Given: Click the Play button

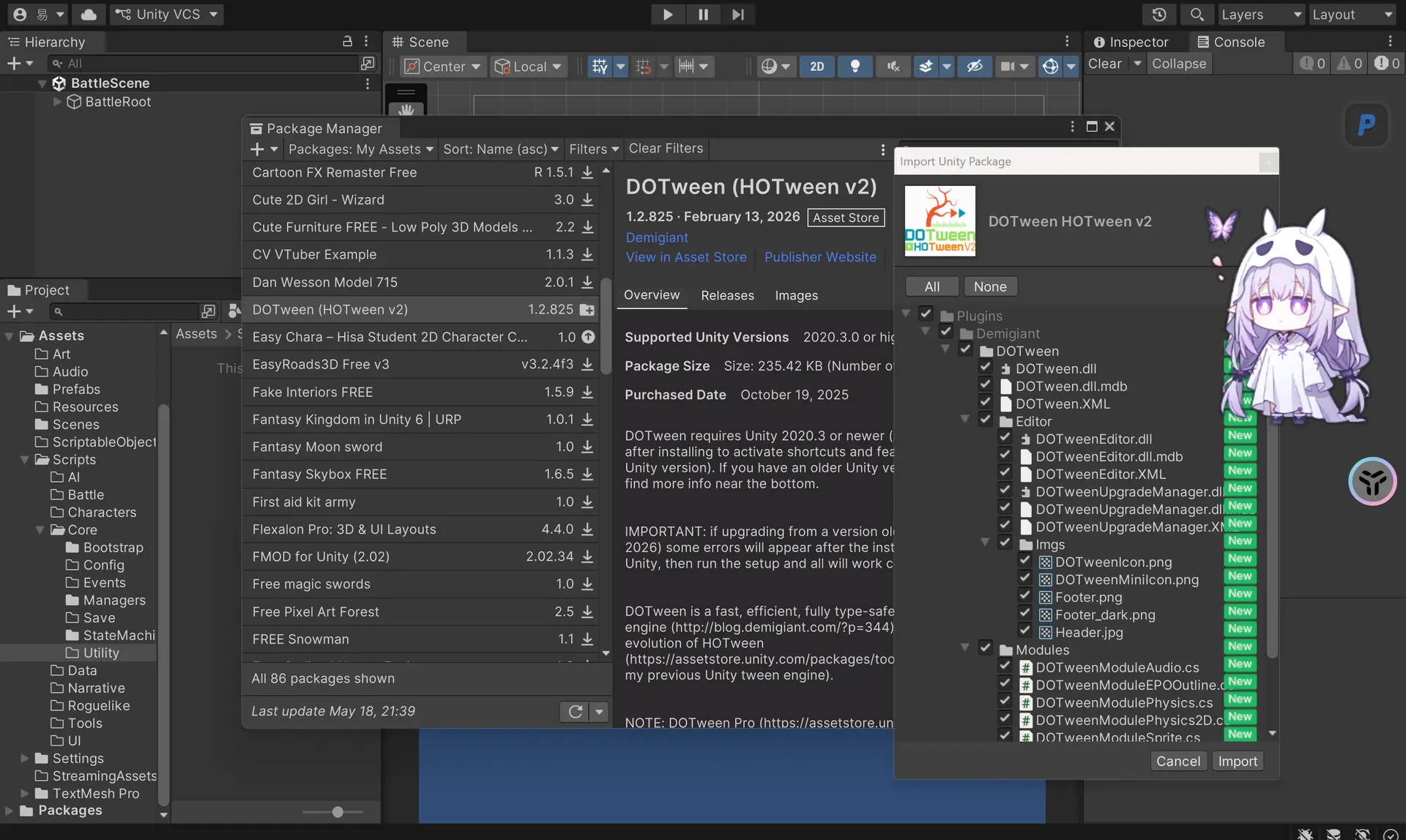Looking at the screenshot, I should [x=667, y=15].
